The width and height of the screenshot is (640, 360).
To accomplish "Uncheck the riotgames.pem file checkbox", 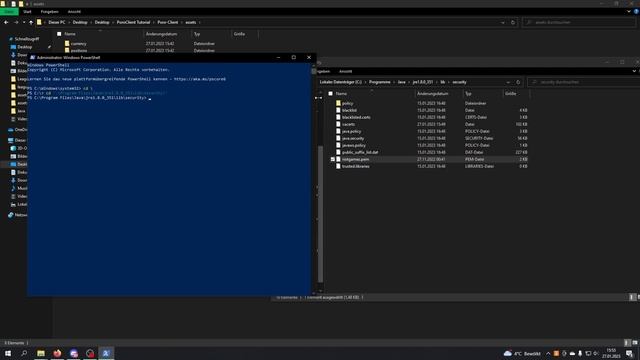I will 333,160.
